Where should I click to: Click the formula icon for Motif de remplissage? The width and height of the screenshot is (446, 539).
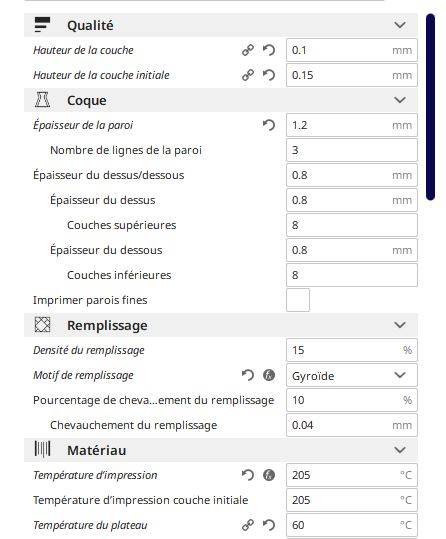click(269, 375)
